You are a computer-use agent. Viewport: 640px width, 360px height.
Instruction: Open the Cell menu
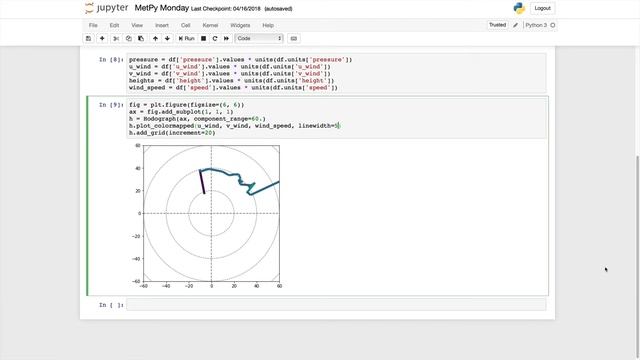pyautogui.click(x=186, y=25)
